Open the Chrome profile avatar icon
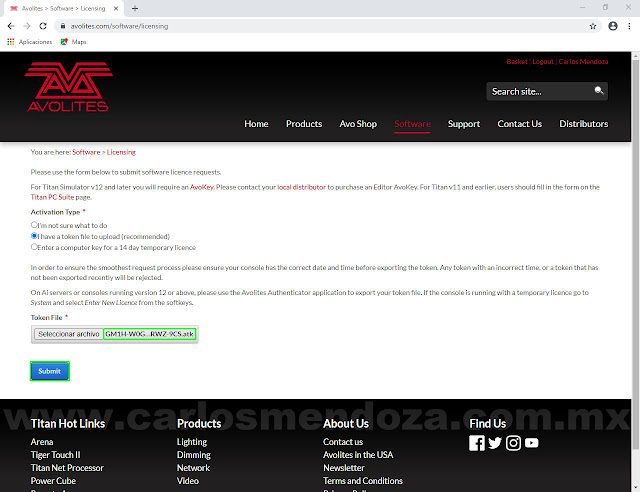 [x=613, y=26]
